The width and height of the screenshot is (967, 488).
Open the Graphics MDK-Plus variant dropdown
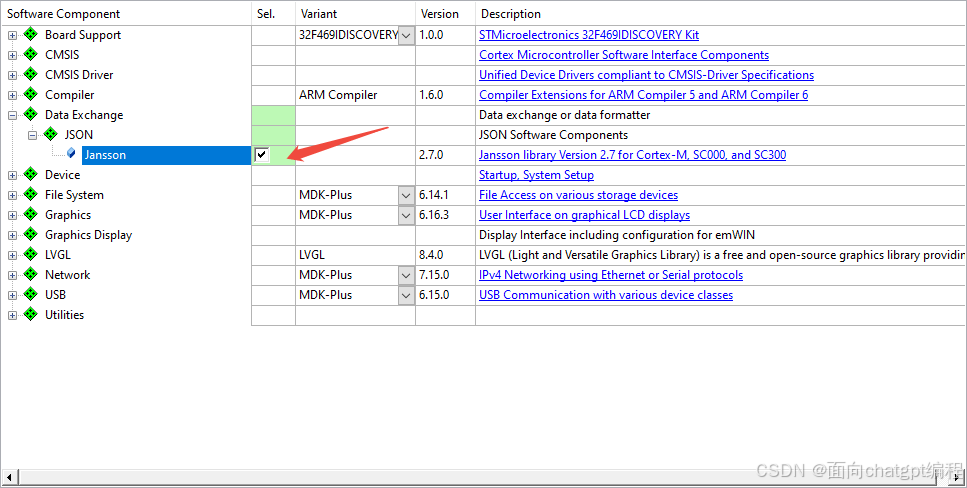pyautogui.click(x=406, y=215)
